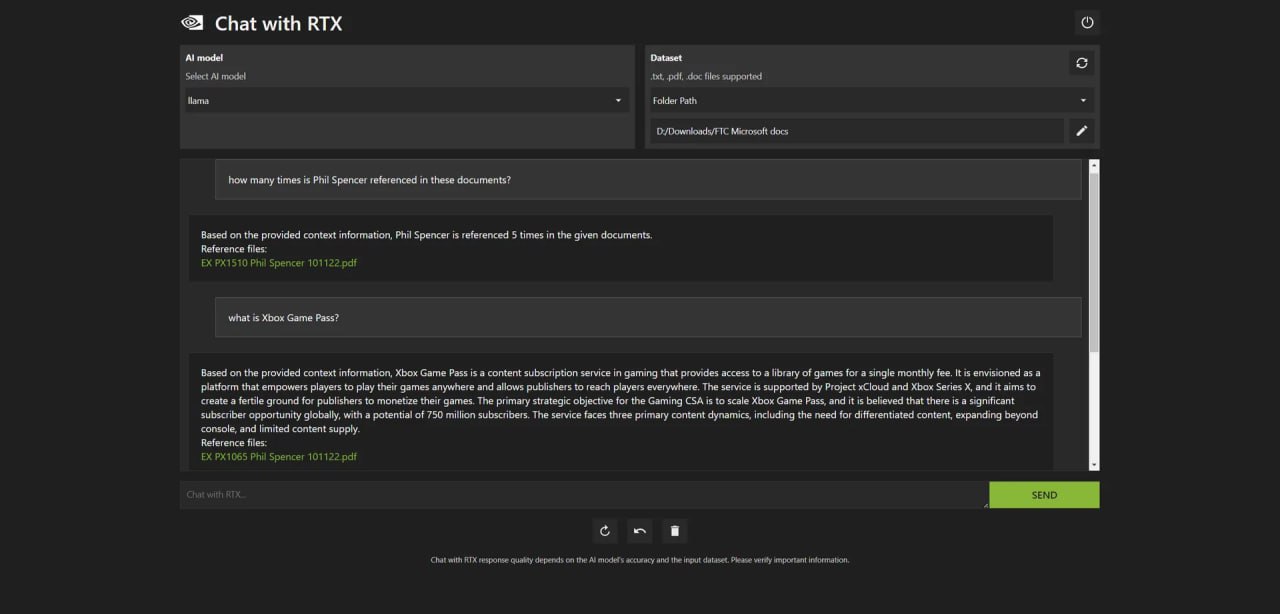
Task: Click the D:/Downloads/FTC Microsoft docs path field
Action: click(x=856, y=131)
